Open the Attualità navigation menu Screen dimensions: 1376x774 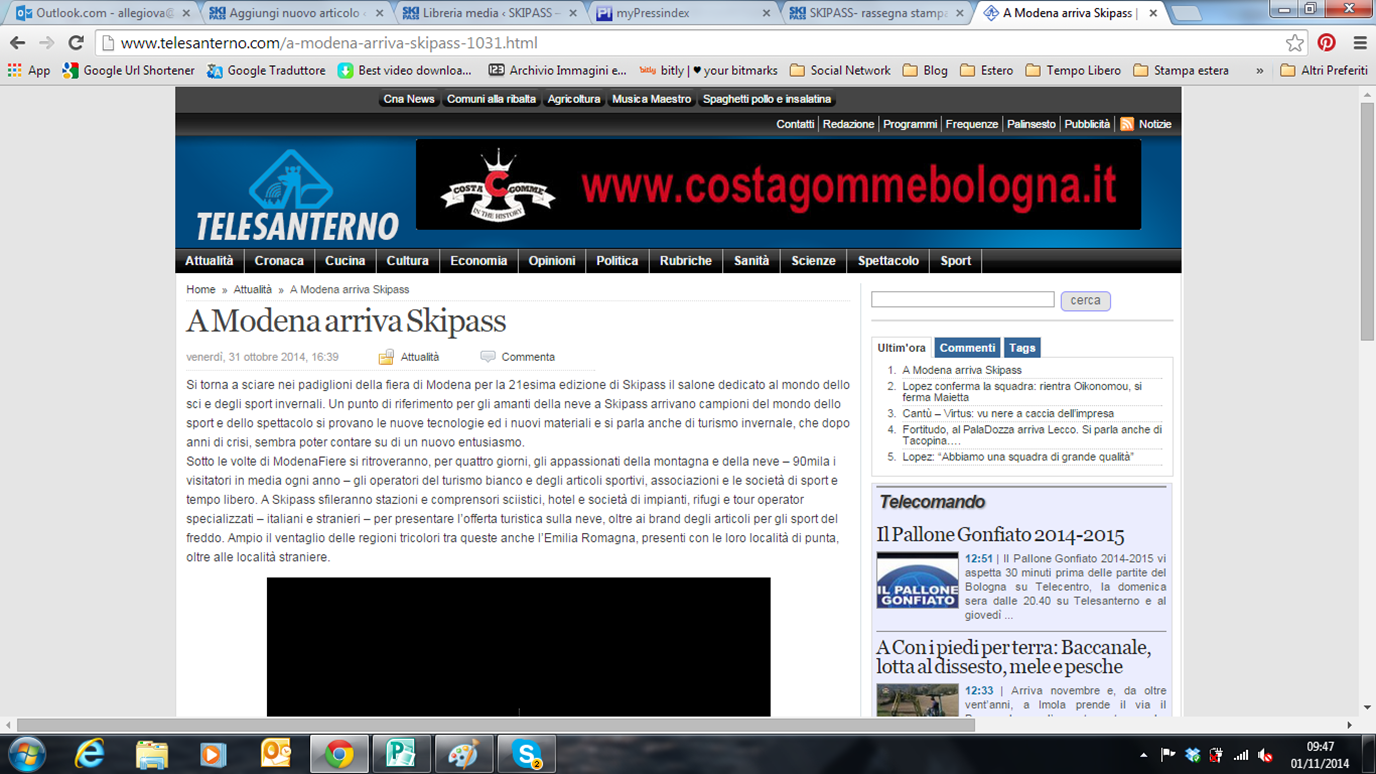point(209,261)
